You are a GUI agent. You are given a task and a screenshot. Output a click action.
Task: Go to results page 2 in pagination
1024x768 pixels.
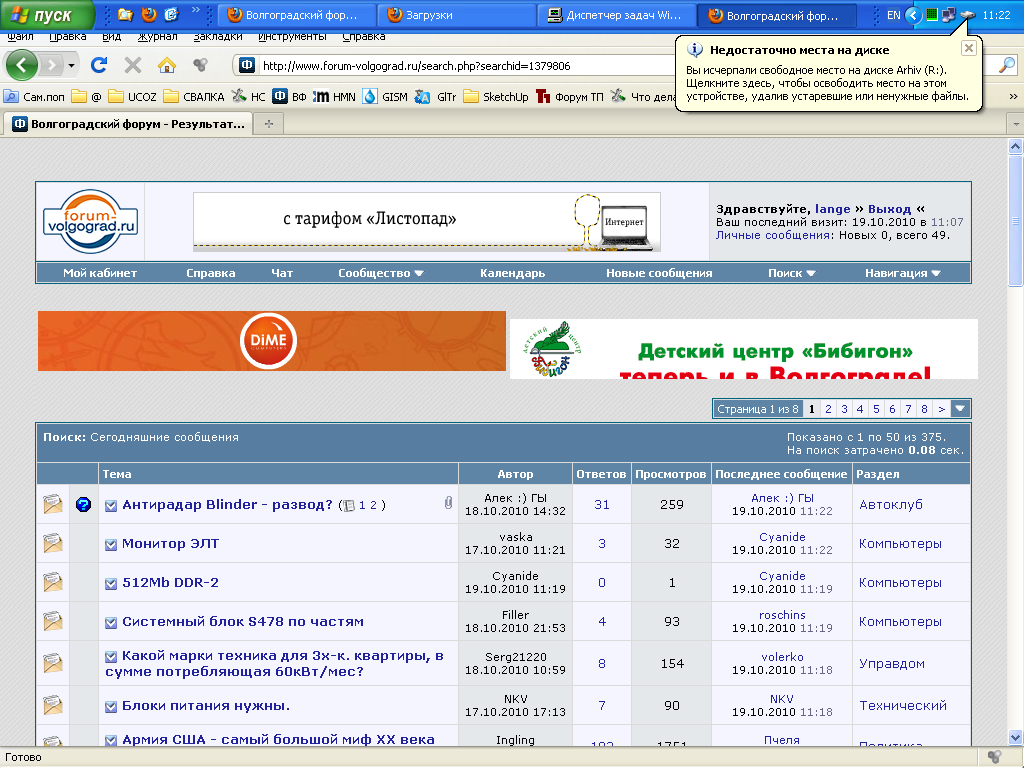click(828, 409)
